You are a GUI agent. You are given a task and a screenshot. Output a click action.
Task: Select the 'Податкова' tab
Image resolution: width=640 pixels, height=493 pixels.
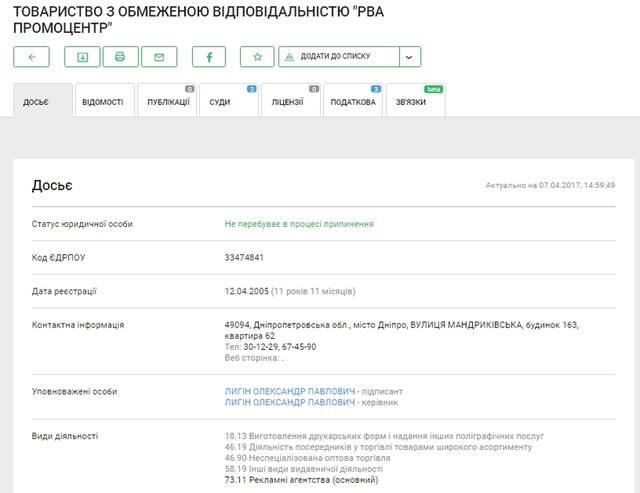click(x=353, y=102)
